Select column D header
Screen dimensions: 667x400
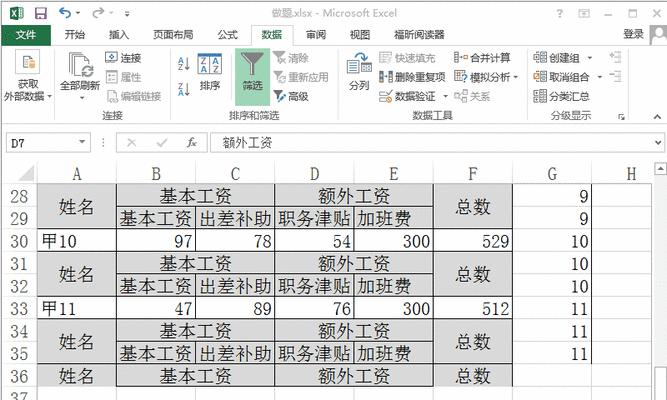tap(314, 174)
